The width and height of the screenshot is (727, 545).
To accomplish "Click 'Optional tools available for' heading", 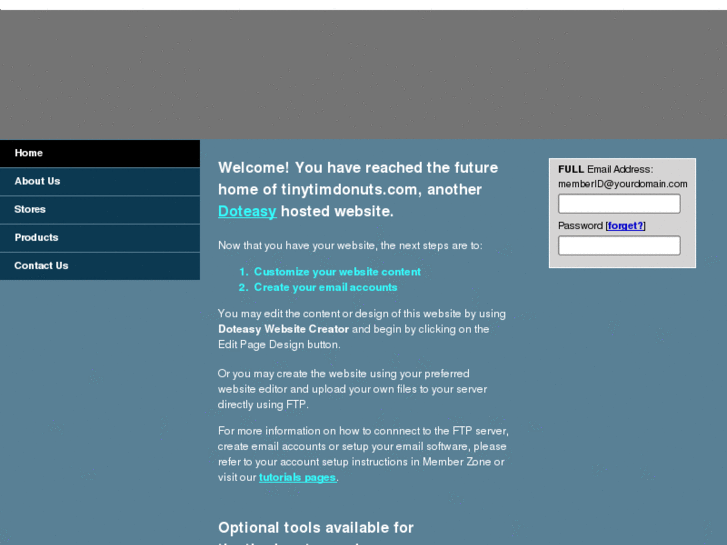I will (316, 528).
